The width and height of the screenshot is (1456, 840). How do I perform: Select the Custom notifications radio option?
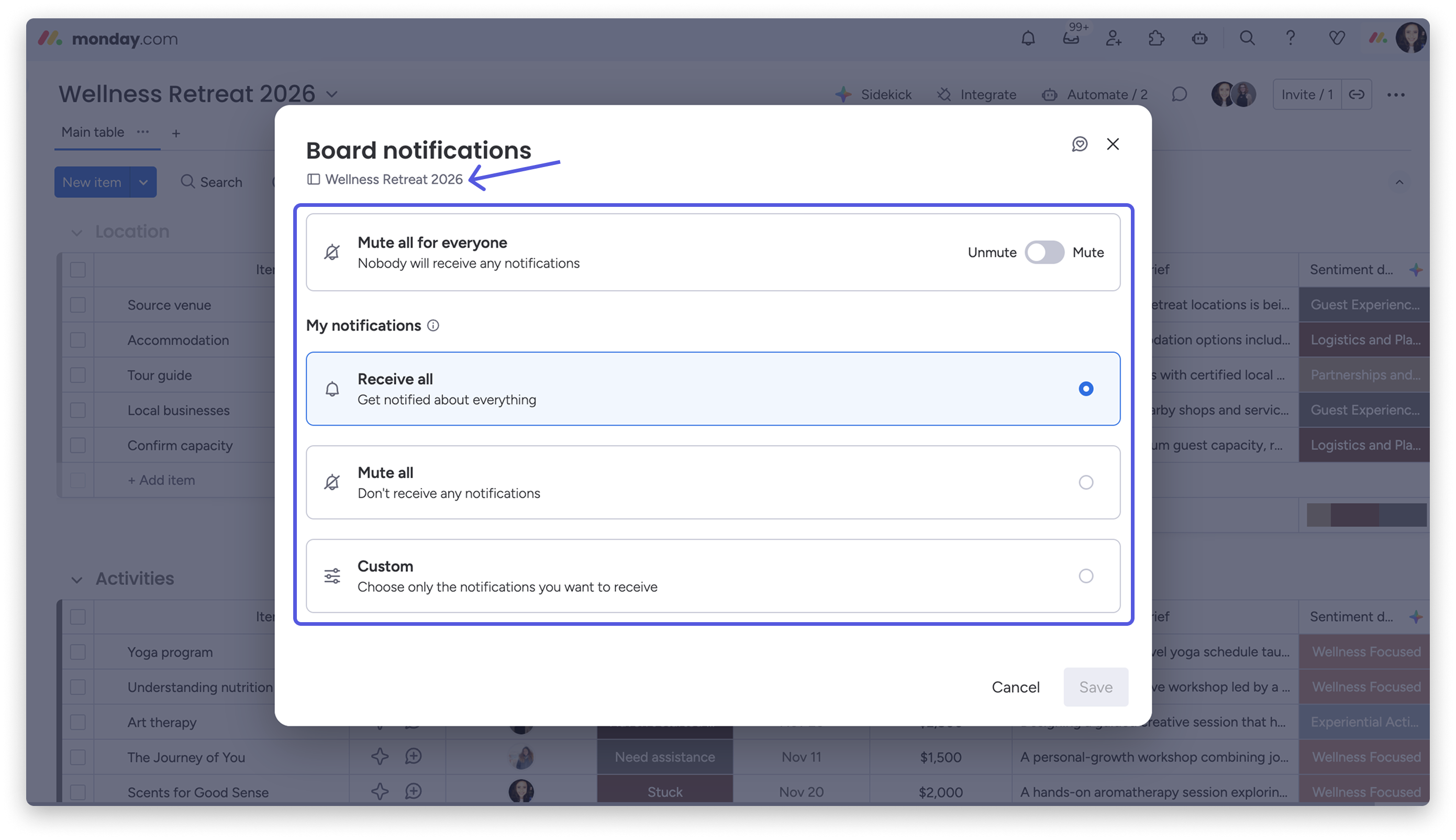pyautogui.click(x=1085, y=576)
